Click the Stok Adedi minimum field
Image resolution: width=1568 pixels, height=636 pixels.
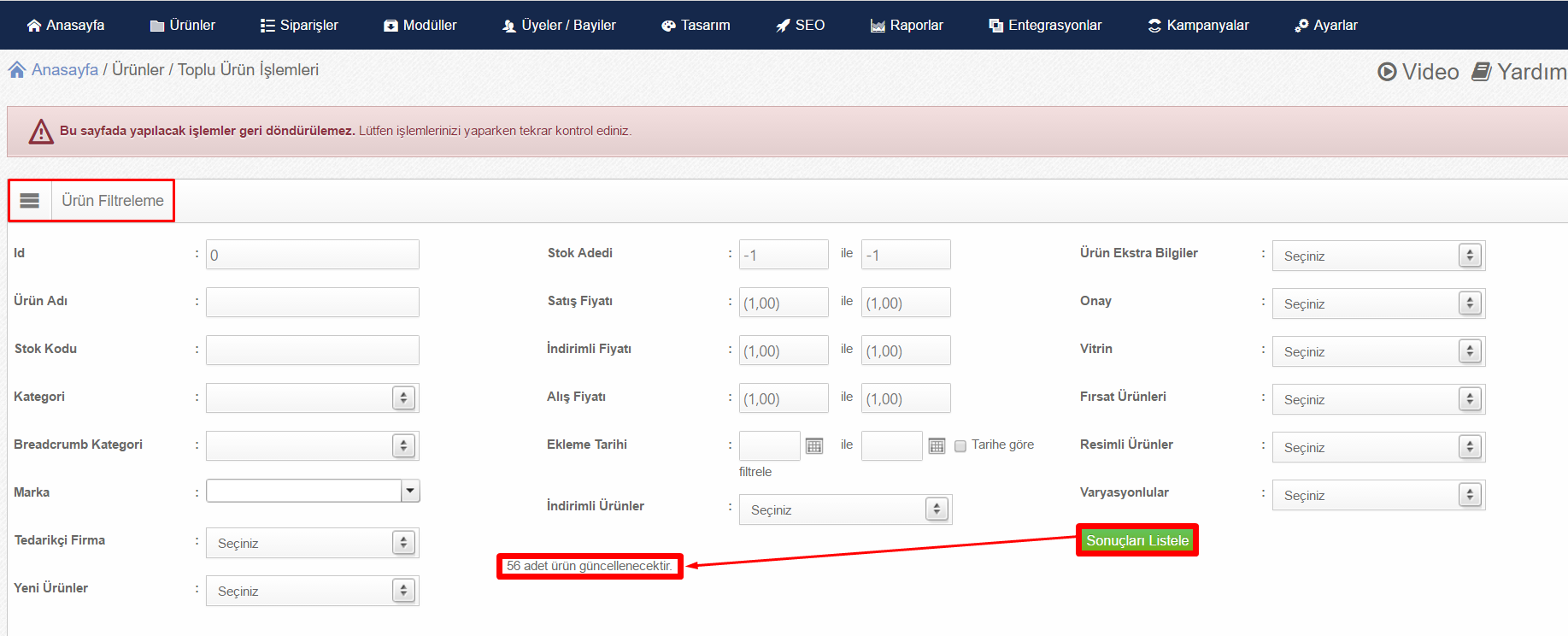click(x=784, y=255)
